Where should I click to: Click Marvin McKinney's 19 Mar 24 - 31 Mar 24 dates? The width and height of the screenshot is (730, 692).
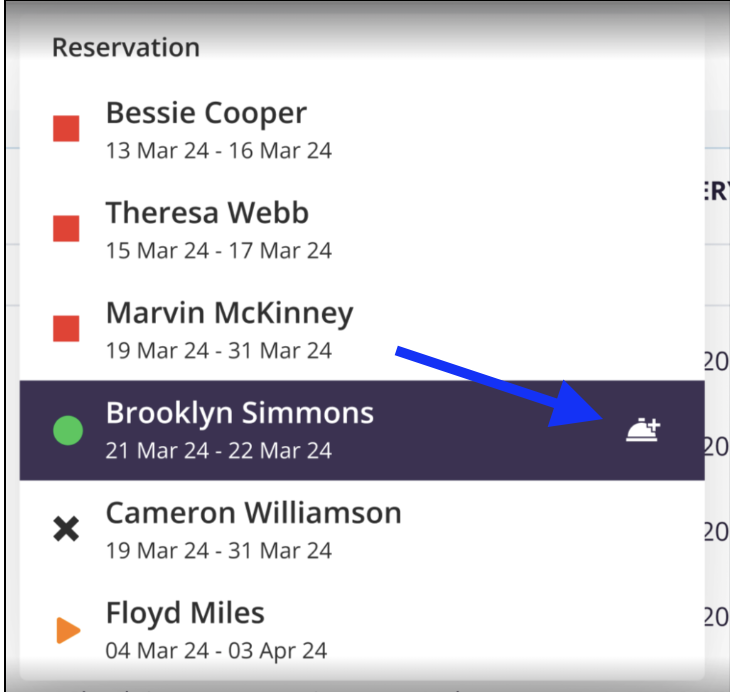219,350
